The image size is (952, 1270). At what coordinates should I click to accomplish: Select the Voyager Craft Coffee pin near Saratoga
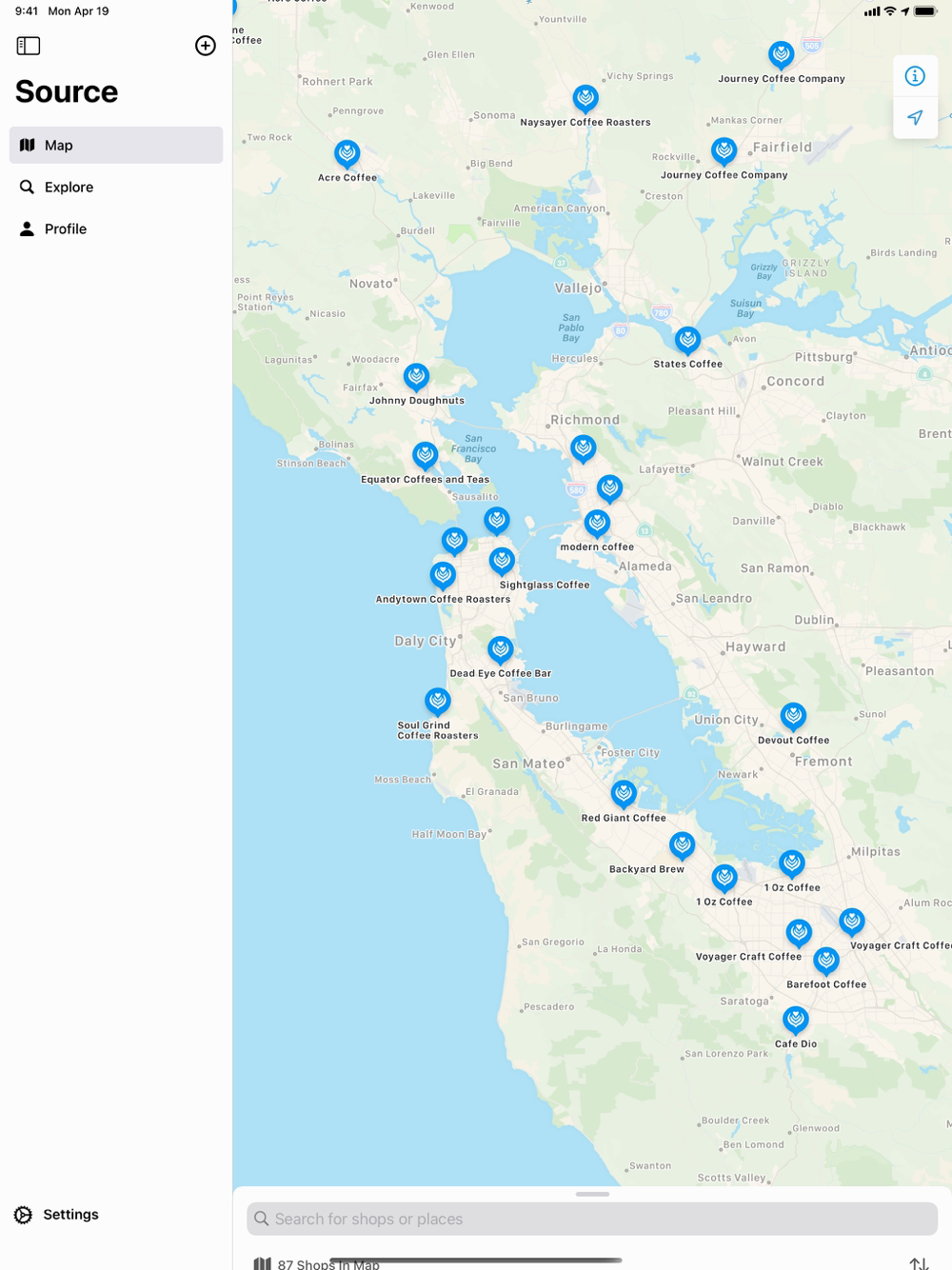pos(799,933)
